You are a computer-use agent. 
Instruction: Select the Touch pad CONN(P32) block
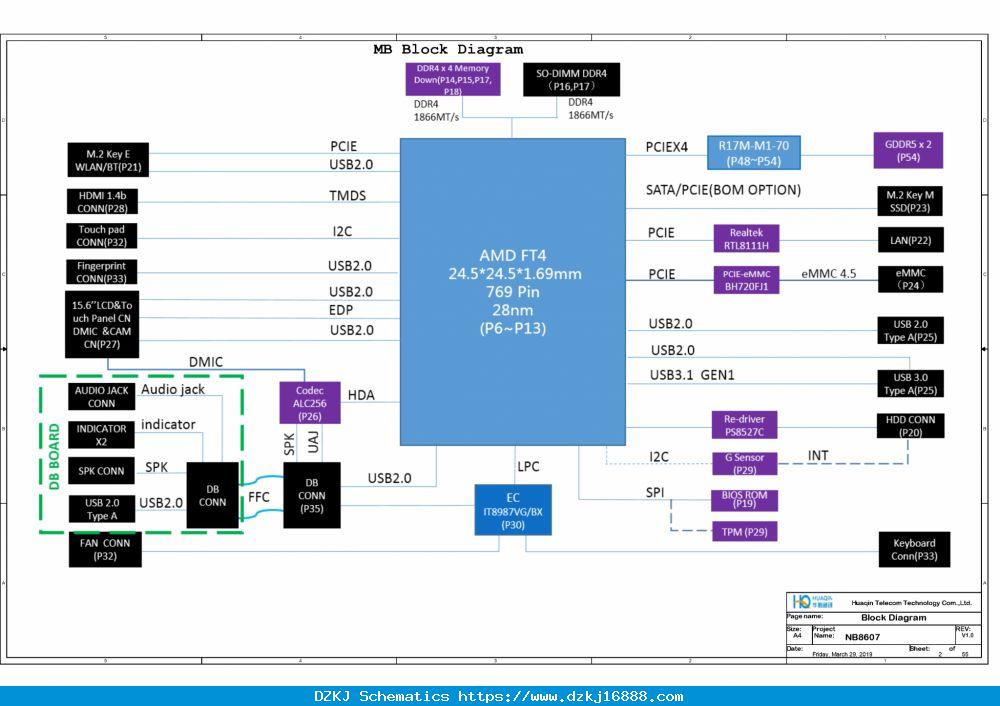click(101, 235)
